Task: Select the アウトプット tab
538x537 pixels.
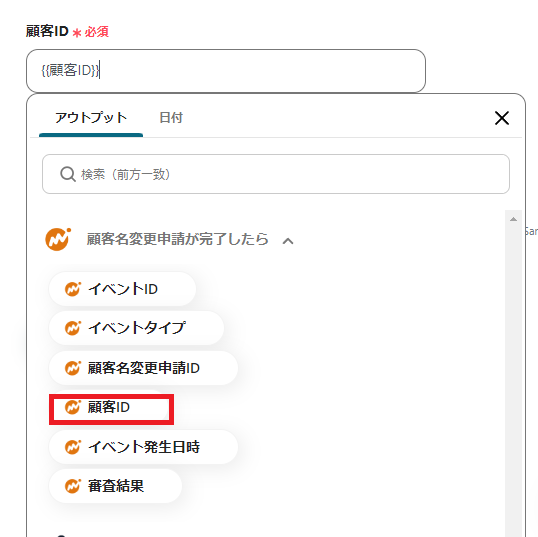Action: coord(91,118)
